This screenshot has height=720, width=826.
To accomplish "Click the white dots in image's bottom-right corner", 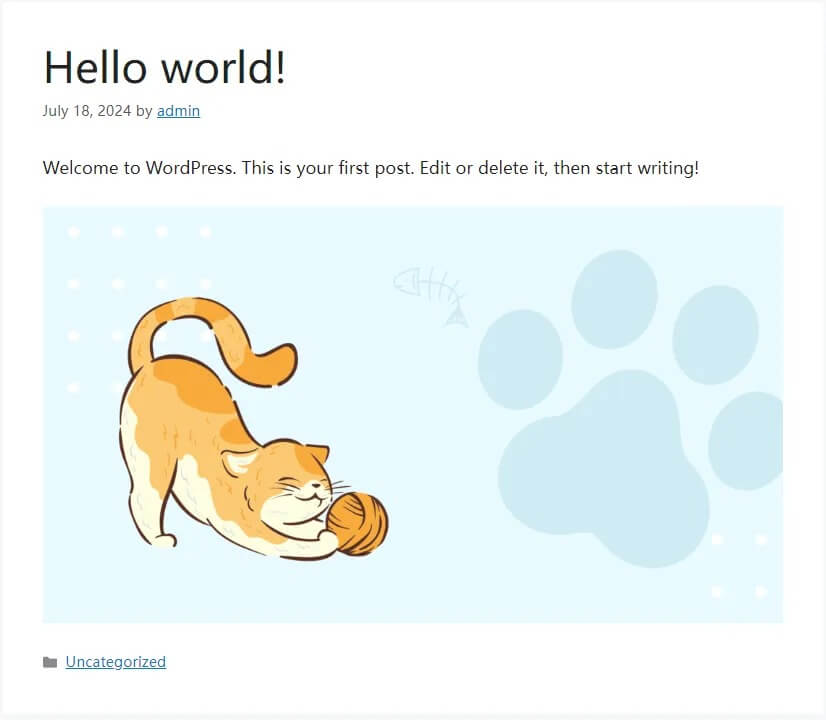I will [x=738, y=566].
